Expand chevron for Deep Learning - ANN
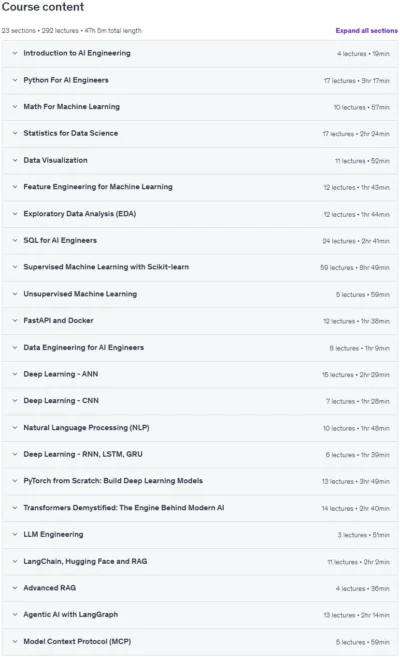 [x=15, y=374]
